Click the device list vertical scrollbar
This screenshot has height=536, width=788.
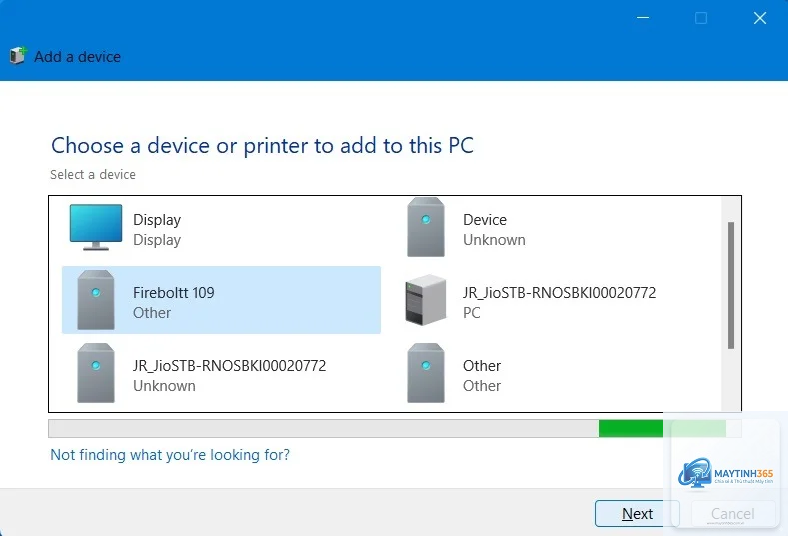731,285
